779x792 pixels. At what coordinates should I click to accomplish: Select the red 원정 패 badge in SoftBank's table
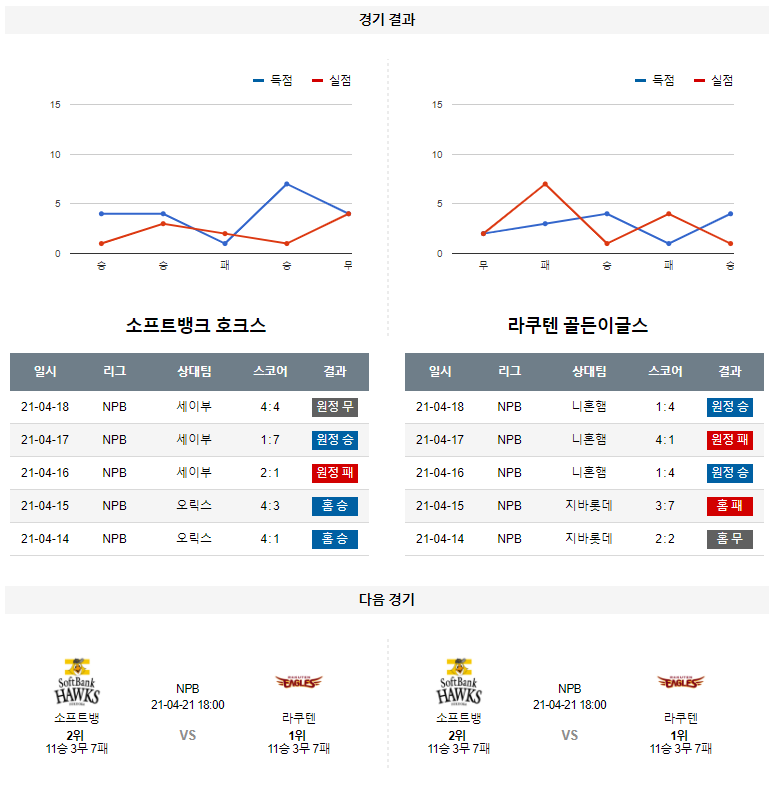(x=334, y=473)
